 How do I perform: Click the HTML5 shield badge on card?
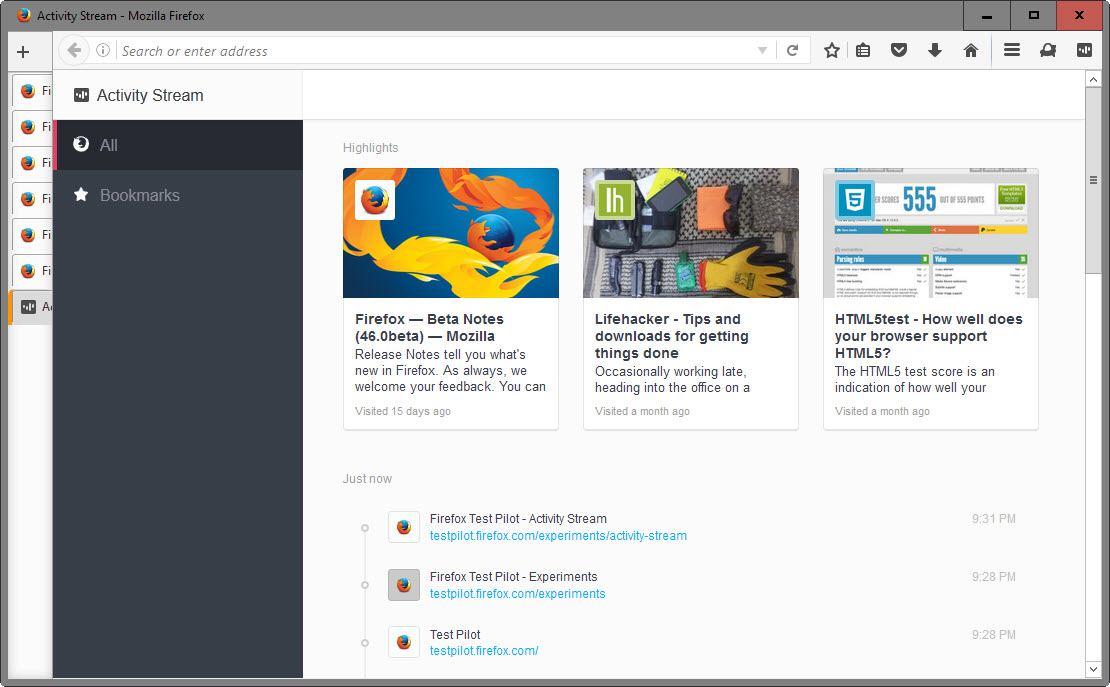(854, 200)
